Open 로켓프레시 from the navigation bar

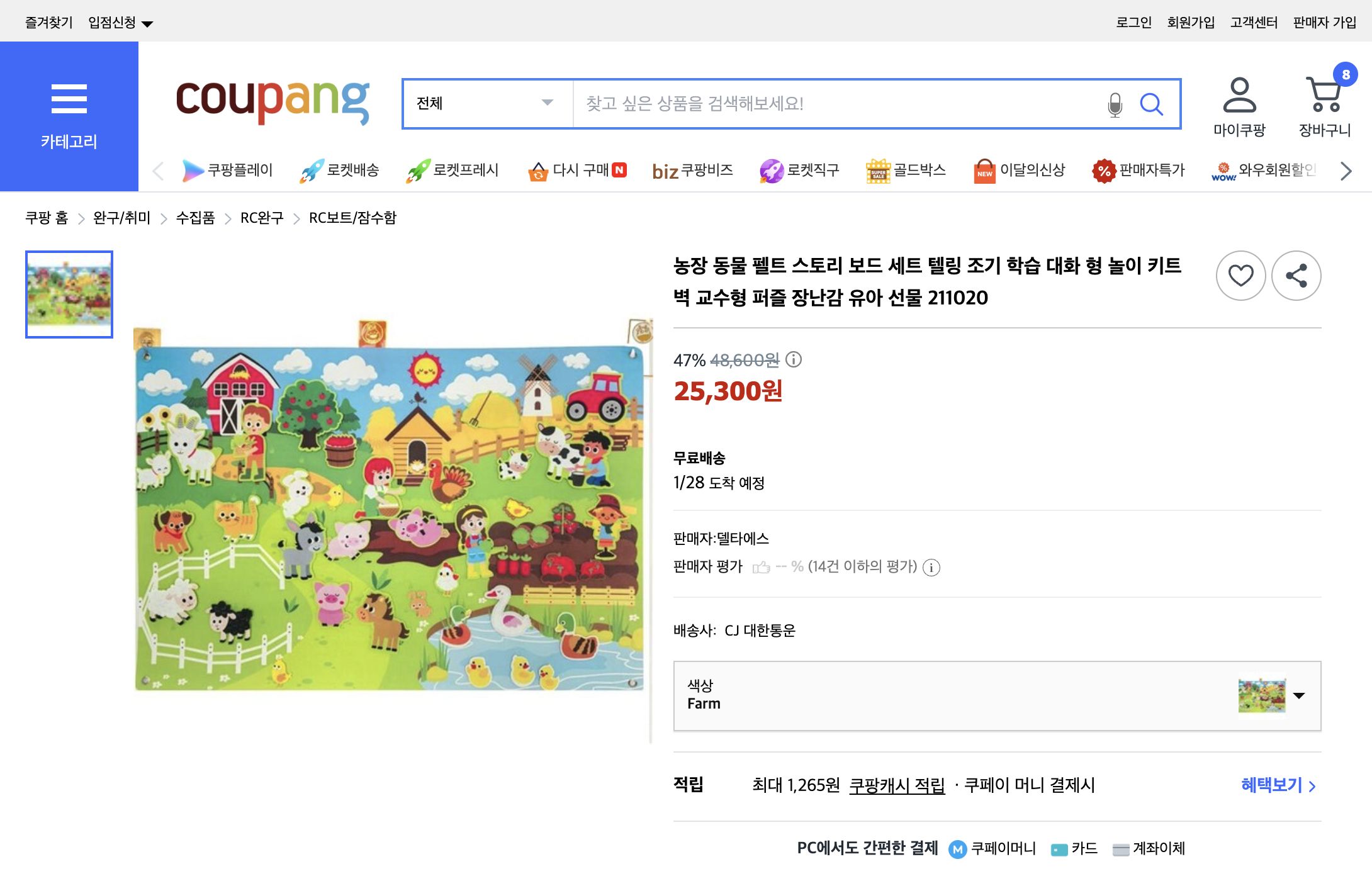point(420,170)
